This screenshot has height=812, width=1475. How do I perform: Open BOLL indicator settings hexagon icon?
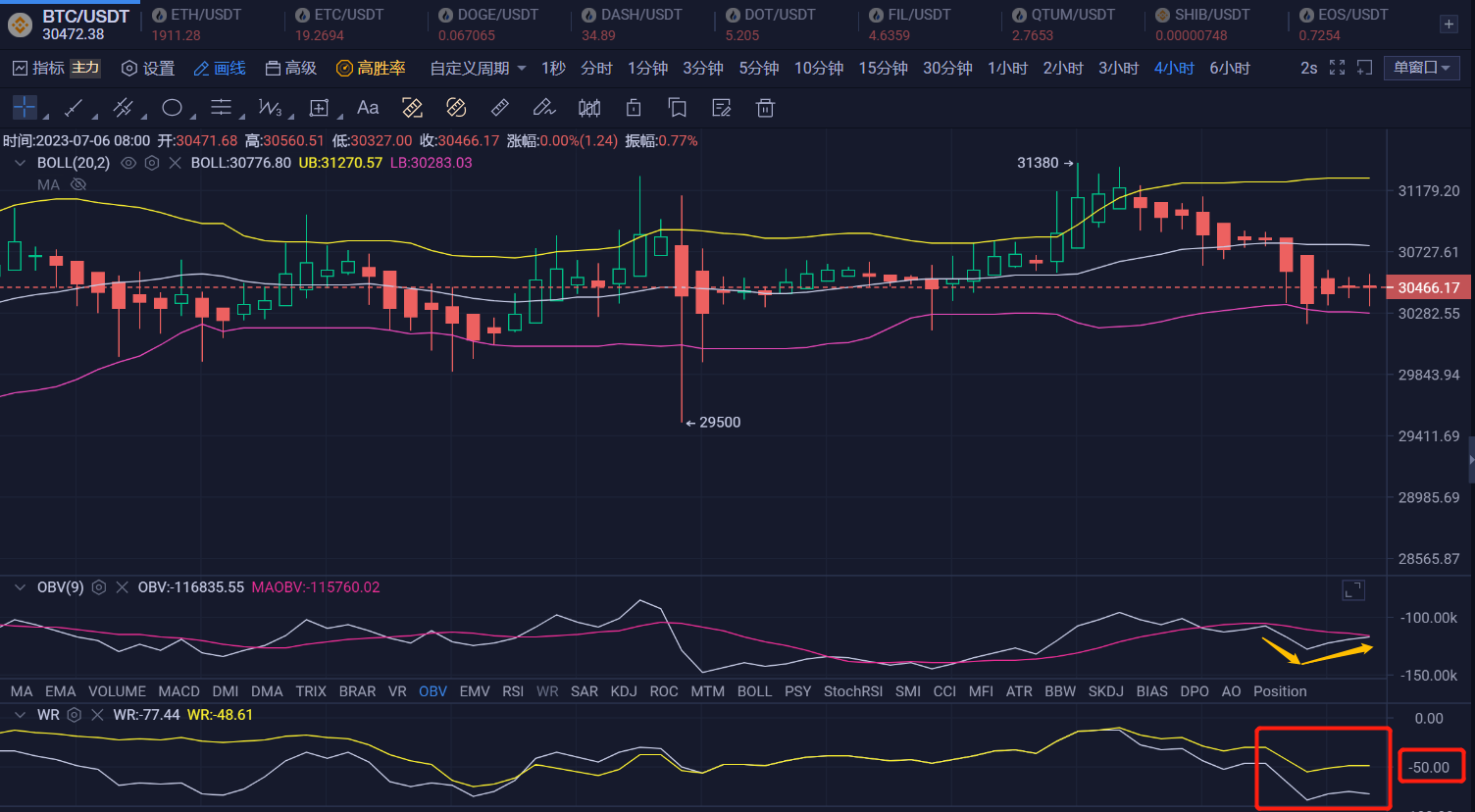(x=152, y=163)
